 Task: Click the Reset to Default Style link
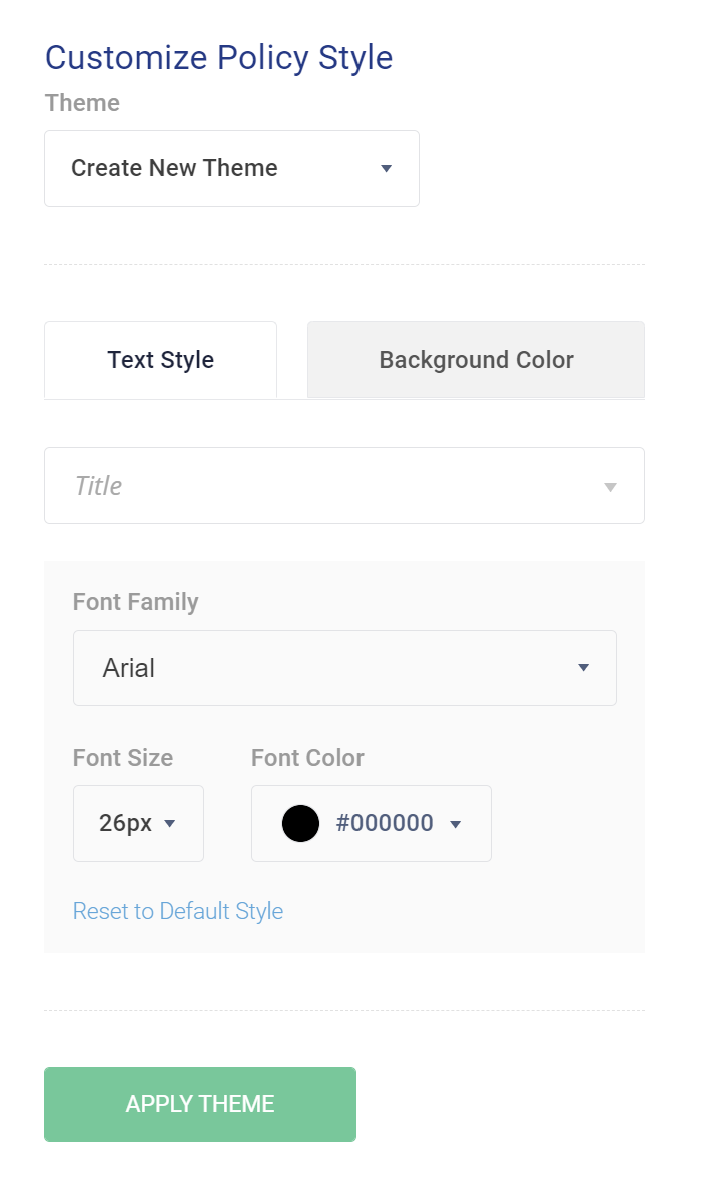point(178,911)
